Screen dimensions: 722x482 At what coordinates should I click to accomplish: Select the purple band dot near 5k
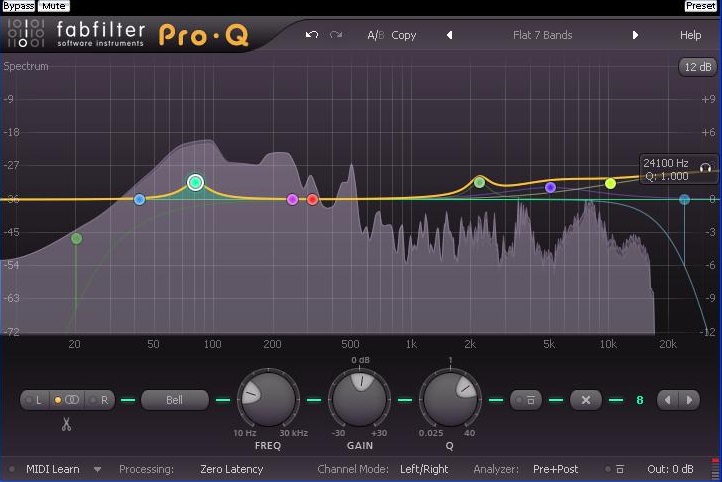pos(550,187)
